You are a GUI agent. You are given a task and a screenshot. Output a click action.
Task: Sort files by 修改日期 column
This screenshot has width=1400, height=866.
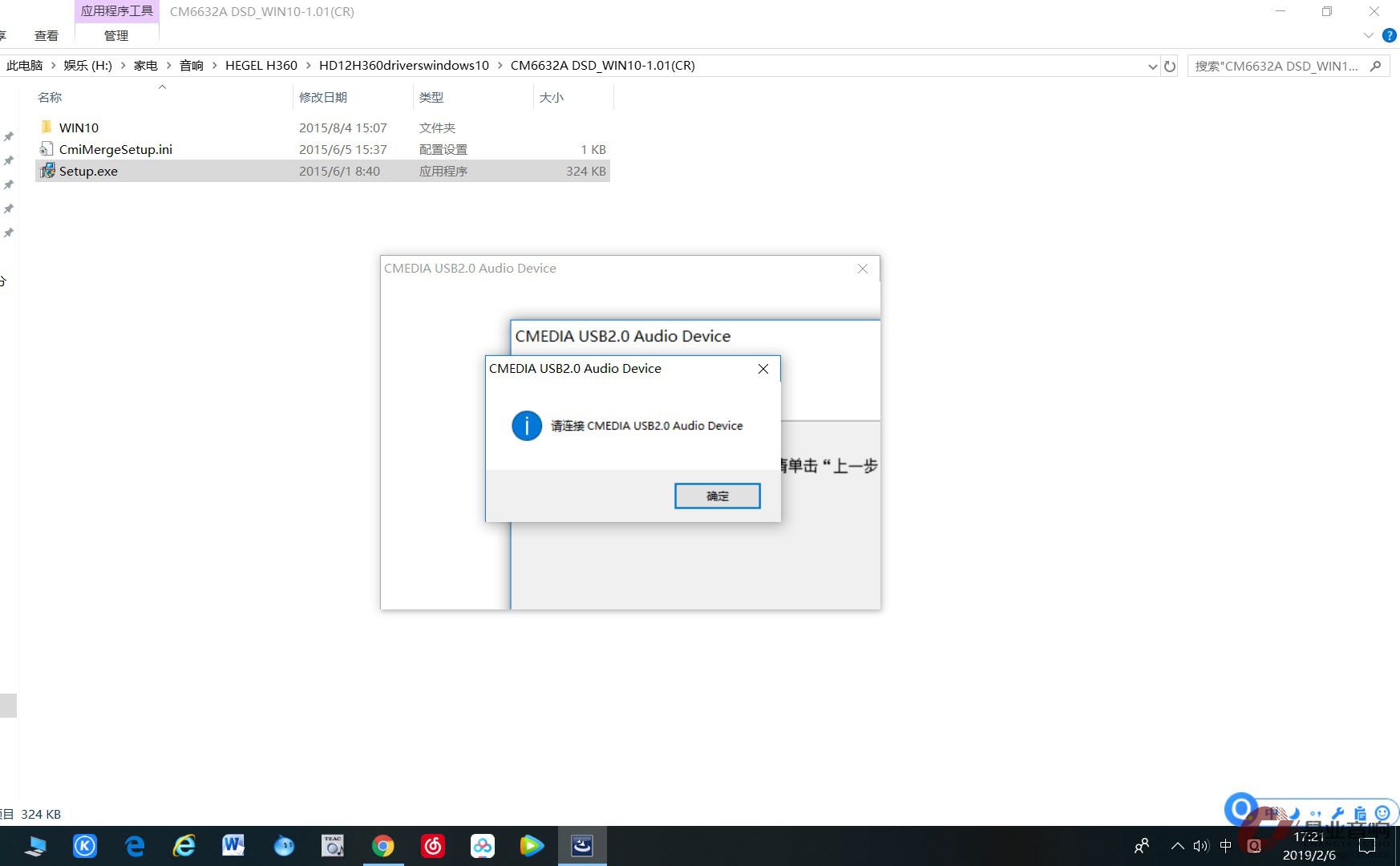(x=323, y=97)
